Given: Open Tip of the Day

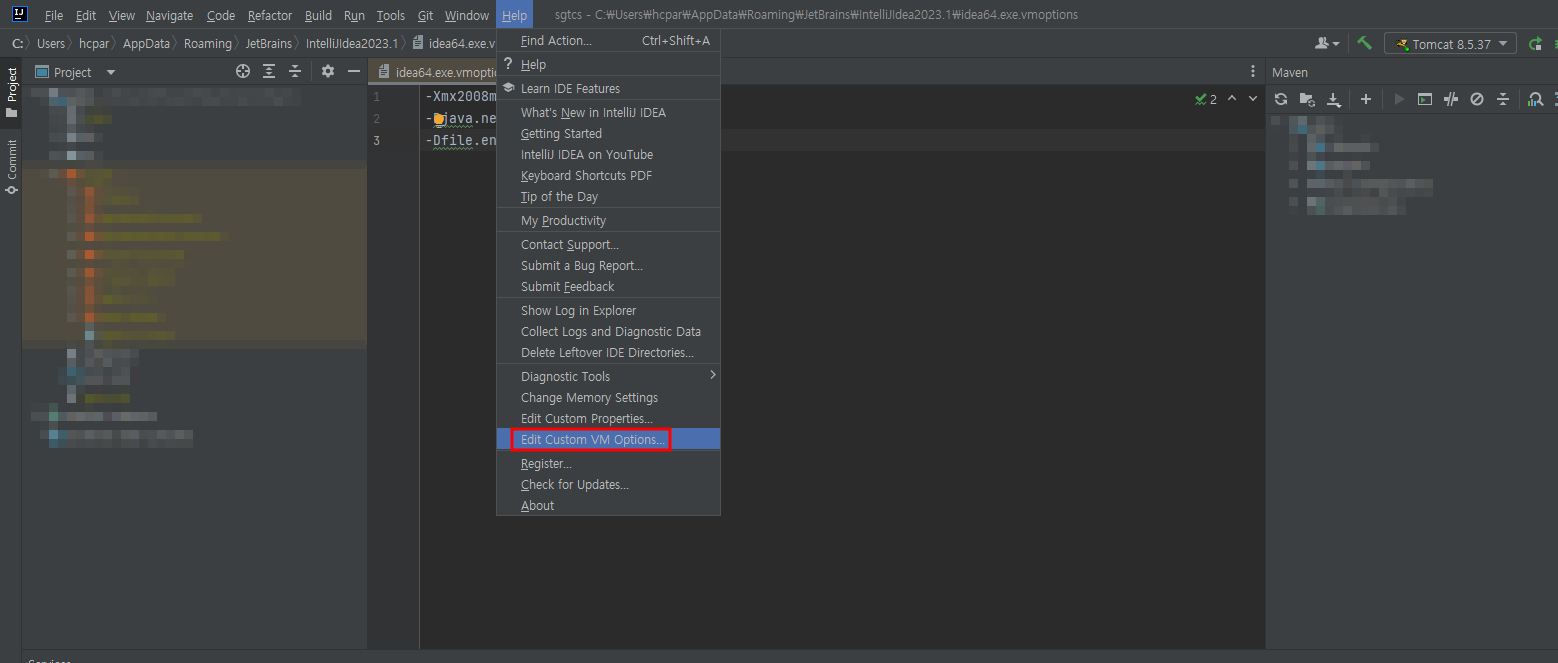Looking at the screenshot, I should [x=608, y=196].
